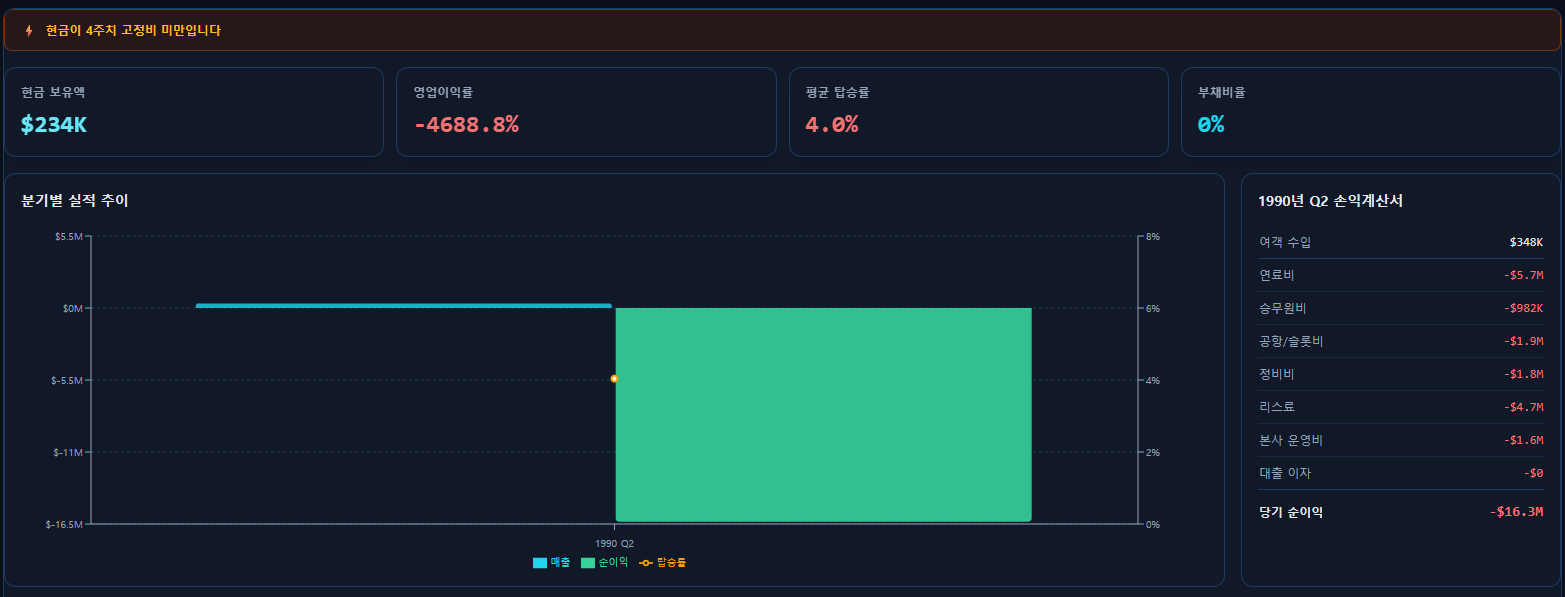Click the 분기별 실적 추이 chart title
The image size is (1565, 597).
[75, 201]
